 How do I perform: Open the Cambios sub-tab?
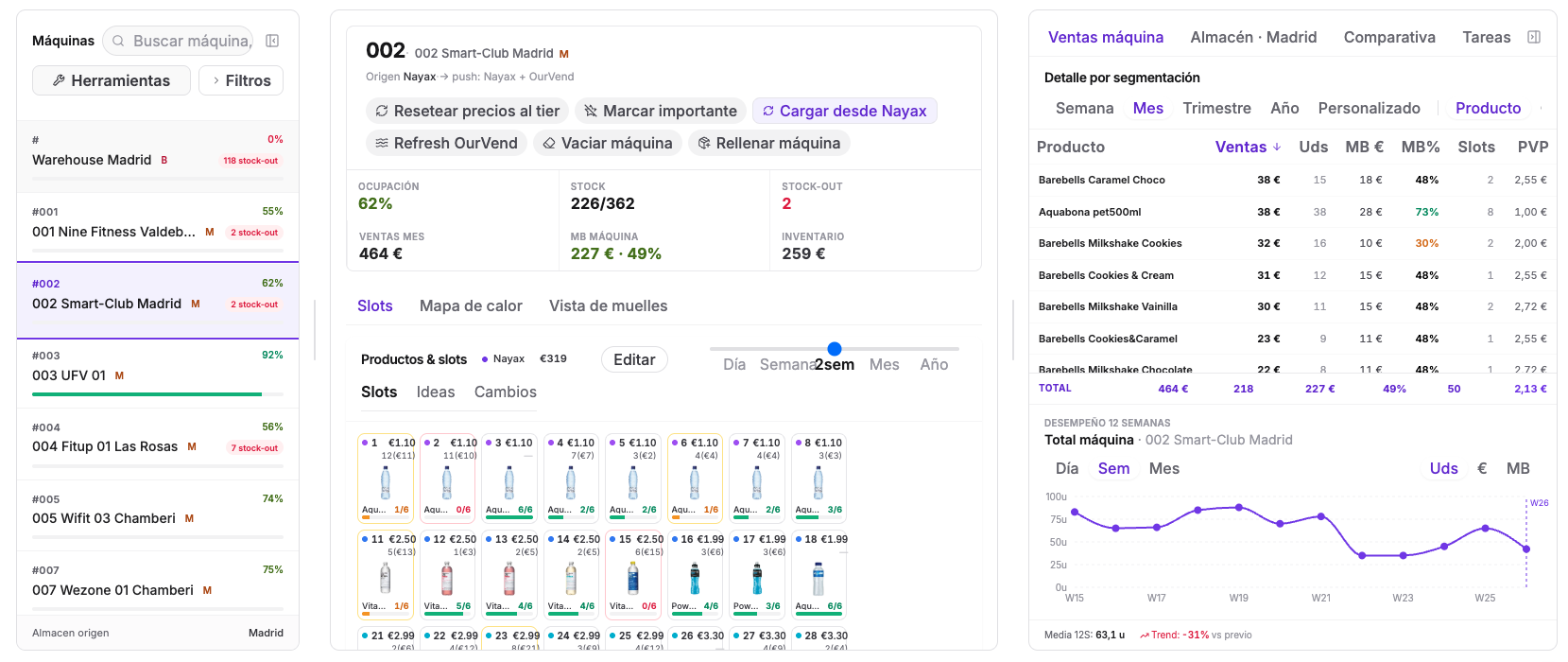click(x=506, y=392)
